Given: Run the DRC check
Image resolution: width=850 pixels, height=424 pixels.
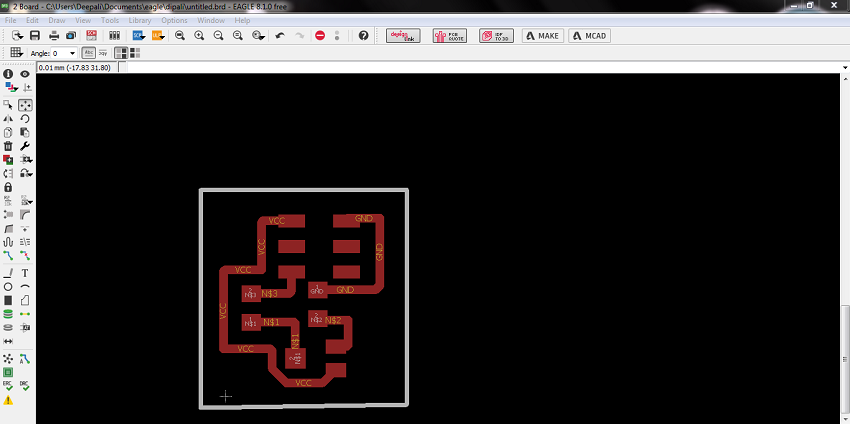Looking at the screenshot, I should 25,386.
